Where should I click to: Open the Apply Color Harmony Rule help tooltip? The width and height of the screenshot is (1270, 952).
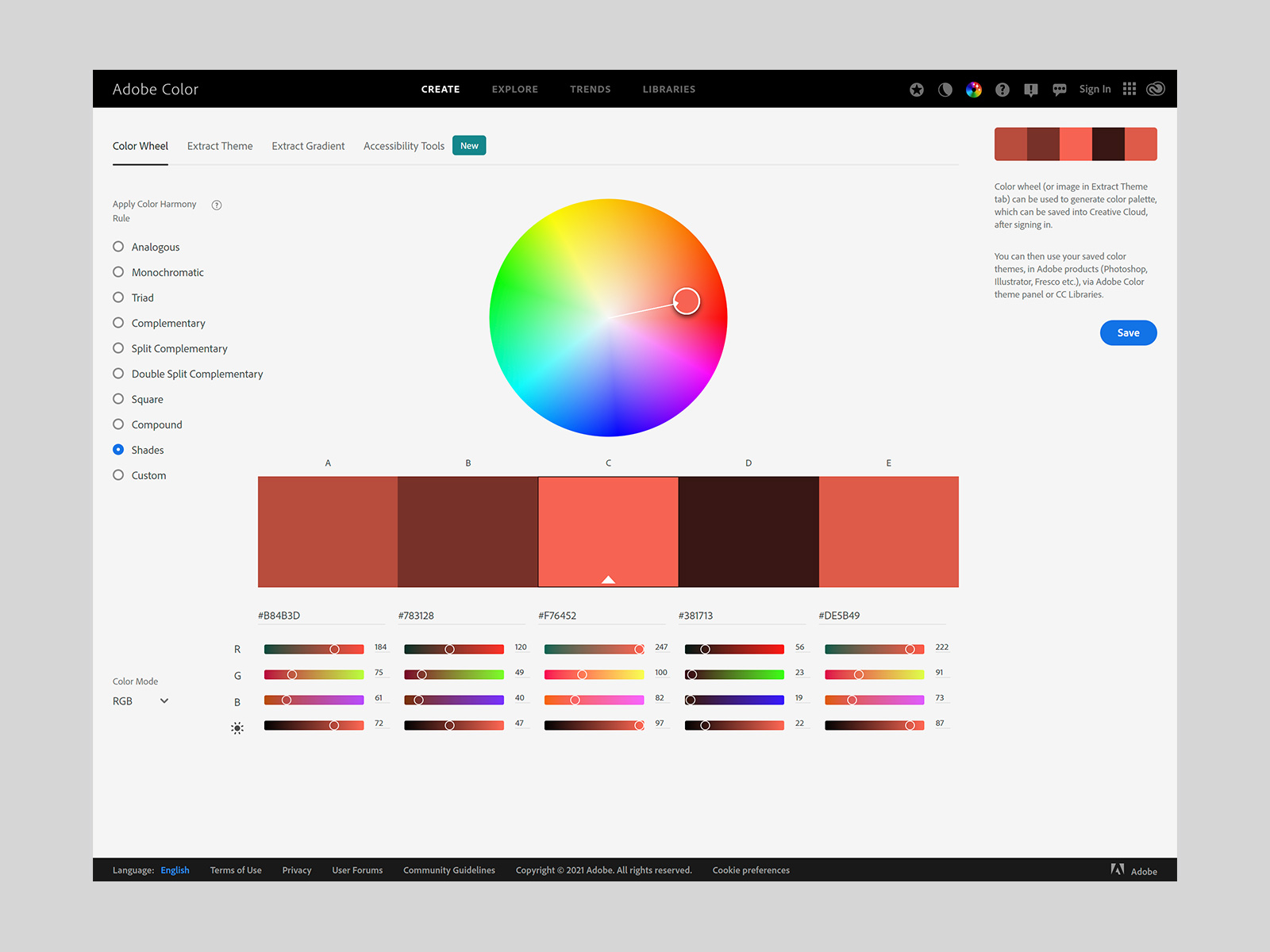click(216, 205)
